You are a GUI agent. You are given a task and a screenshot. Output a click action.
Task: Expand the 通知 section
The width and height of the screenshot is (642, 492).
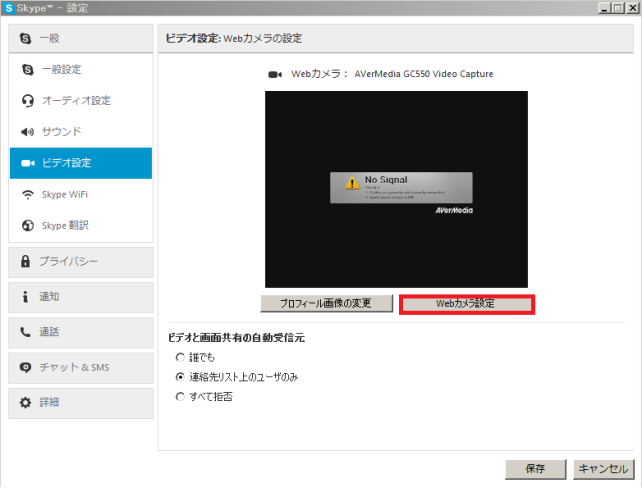point(81,297)
